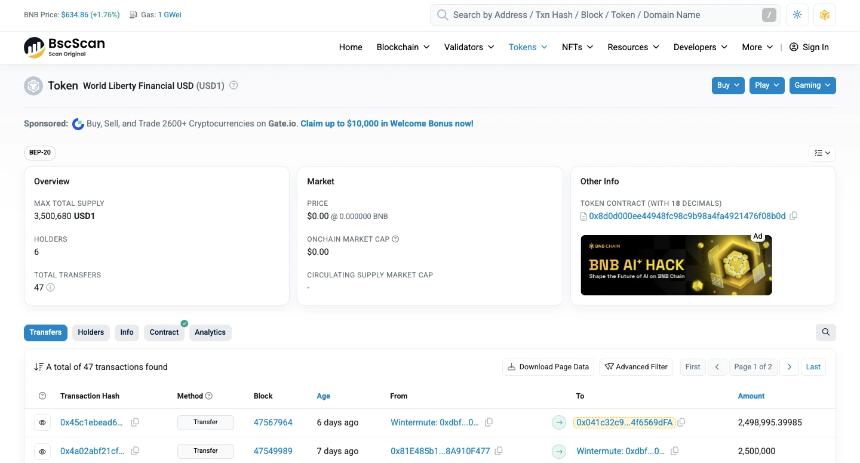Click in the search address input field
Image resolution: width=860 pixels, height=463 pixels.
click(603, 15)
